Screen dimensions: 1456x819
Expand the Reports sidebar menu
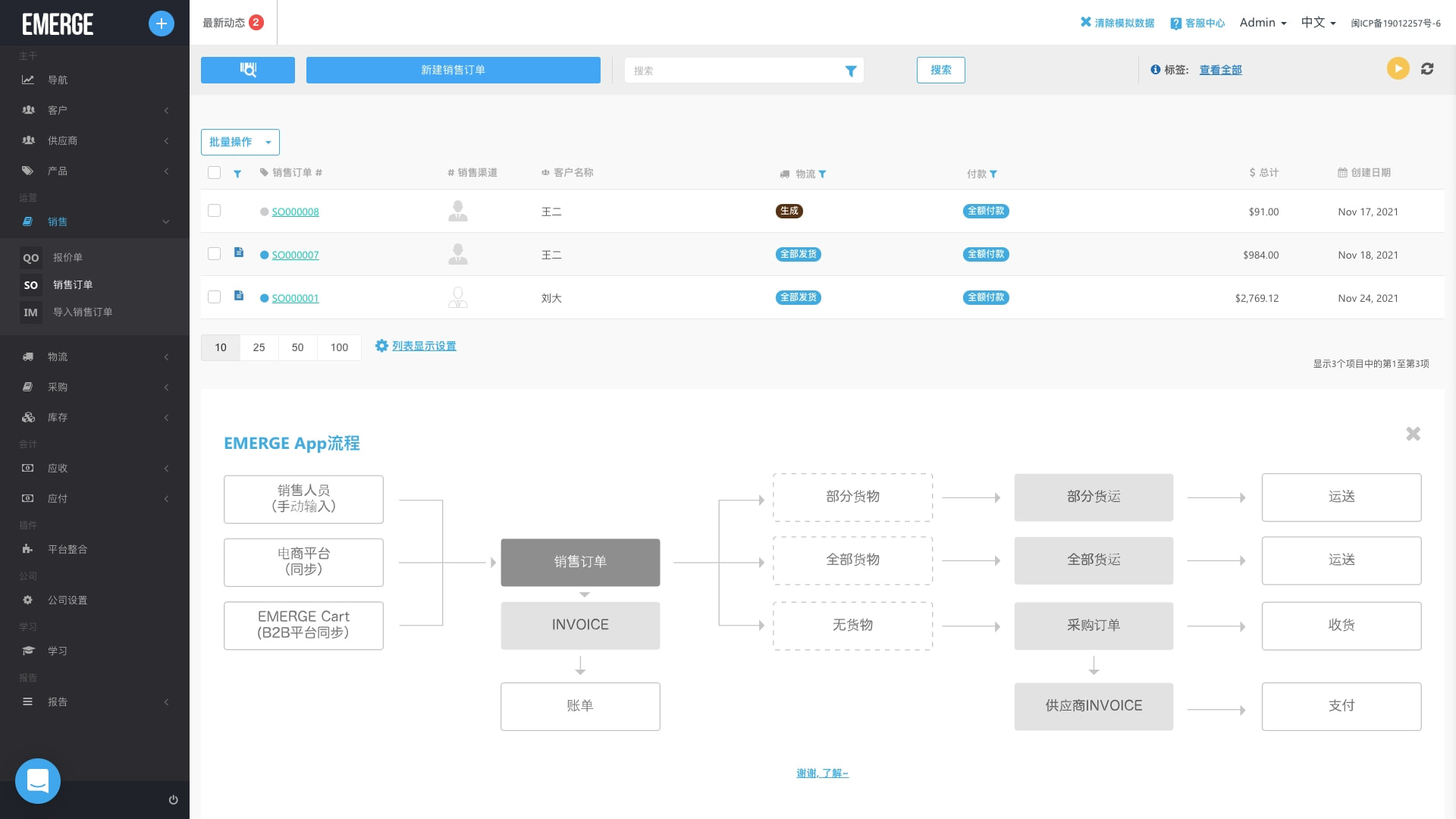pos(95,701)
